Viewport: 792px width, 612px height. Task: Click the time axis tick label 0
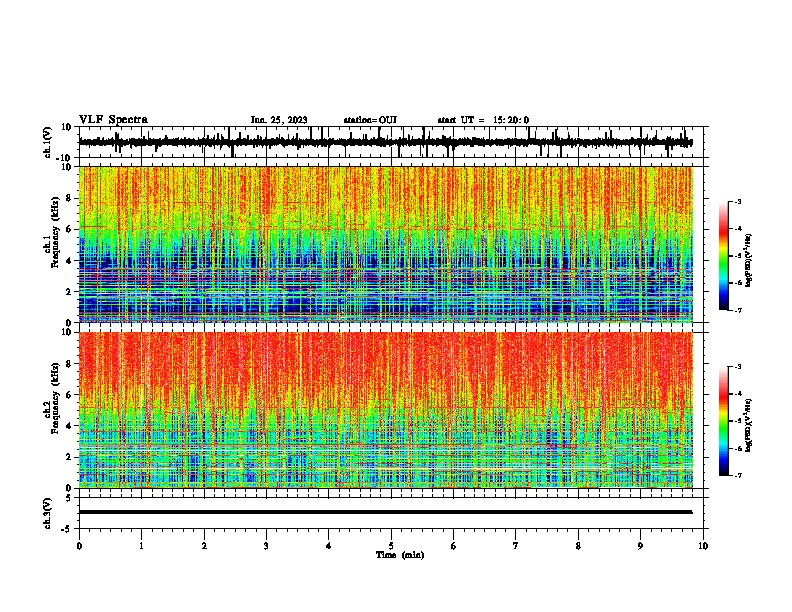(79, 546)
